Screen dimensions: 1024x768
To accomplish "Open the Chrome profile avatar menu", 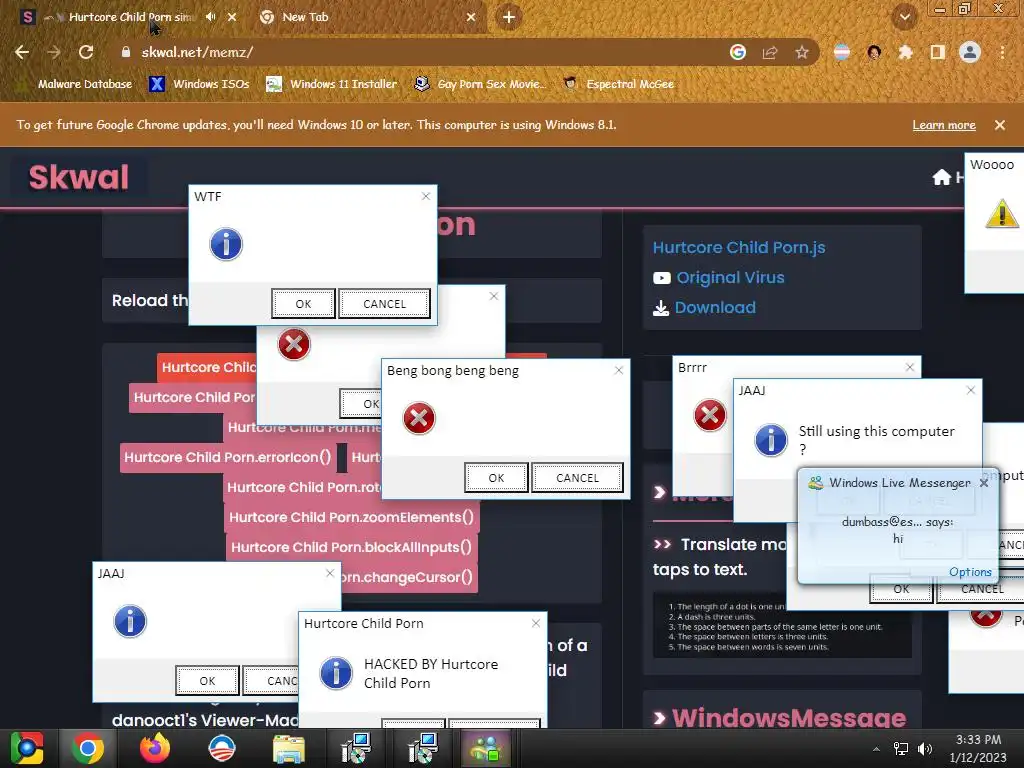I will click(x=970, y=52).
